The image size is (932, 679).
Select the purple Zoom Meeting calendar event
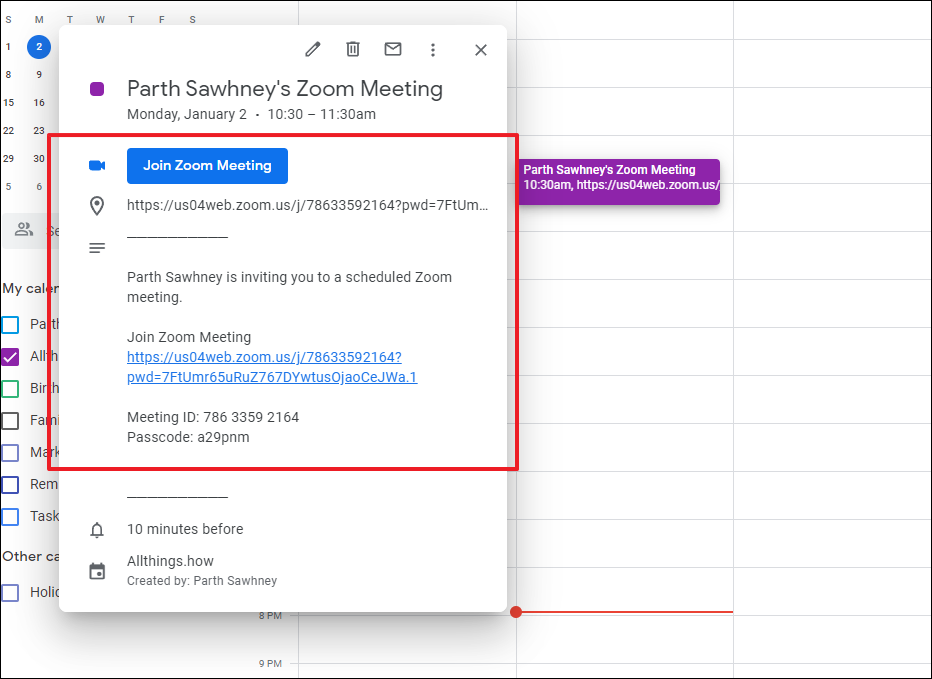[619, 182]
